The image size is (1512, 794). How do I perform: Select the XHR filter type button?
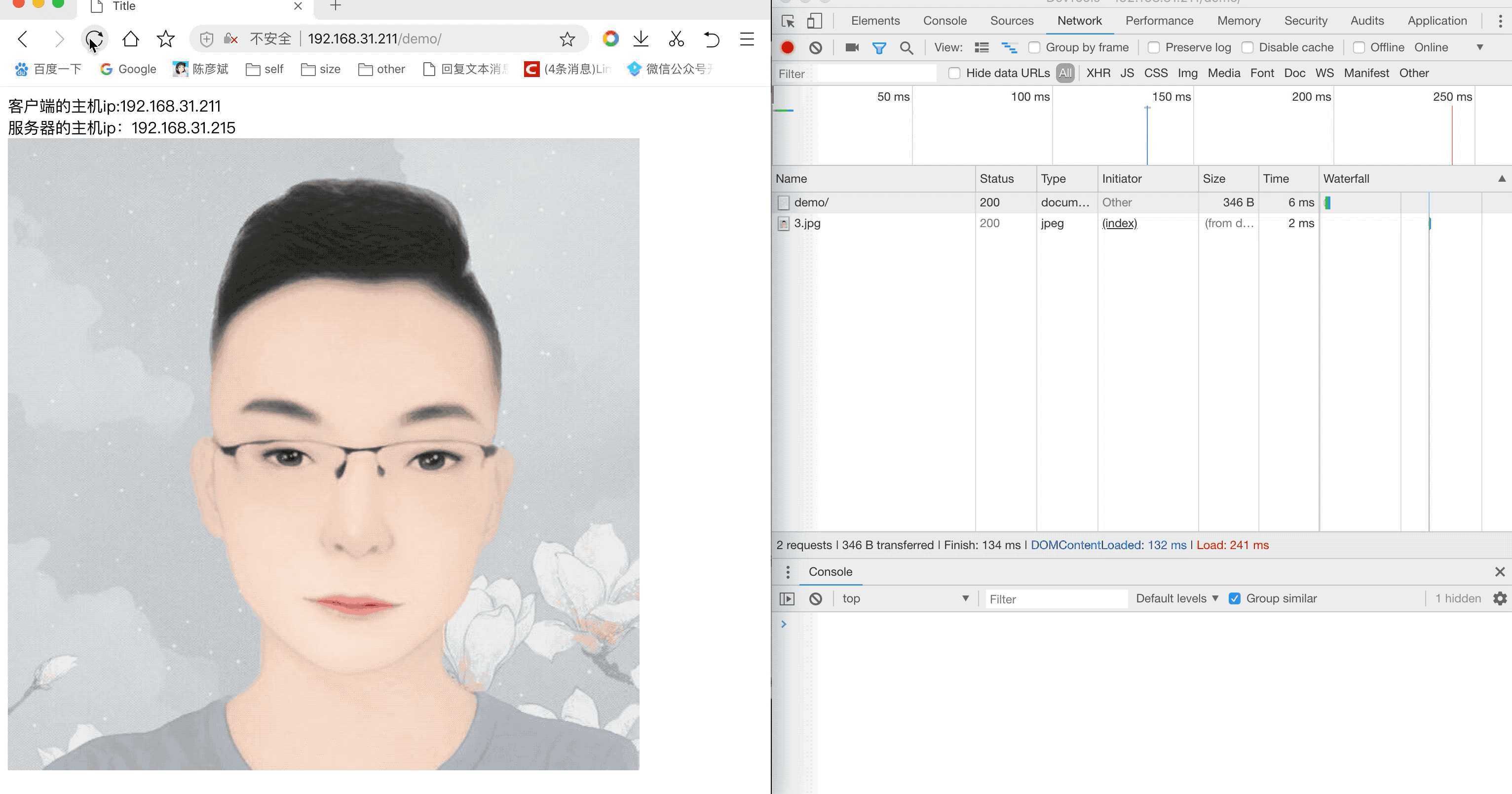point(1097,74)
